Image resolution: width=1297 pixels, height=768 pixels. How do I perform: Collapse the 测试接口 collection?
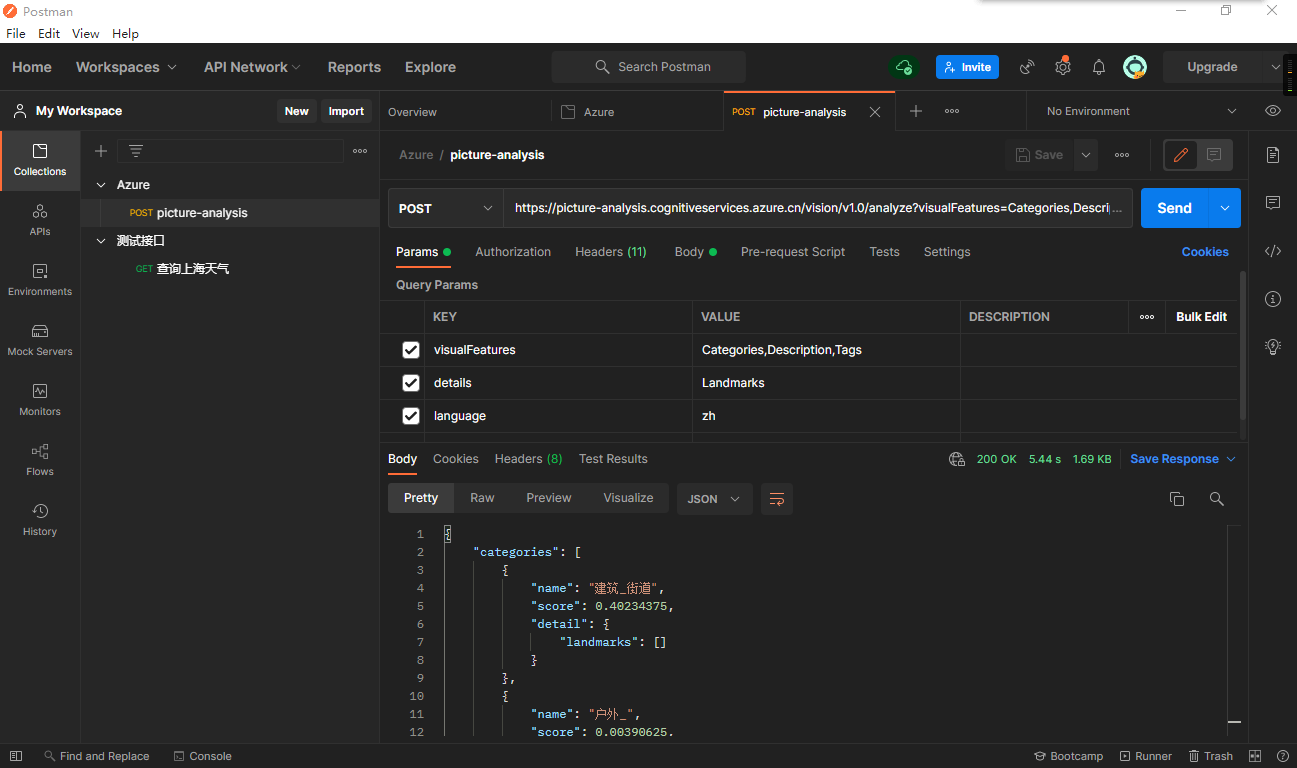coord(101,241)
